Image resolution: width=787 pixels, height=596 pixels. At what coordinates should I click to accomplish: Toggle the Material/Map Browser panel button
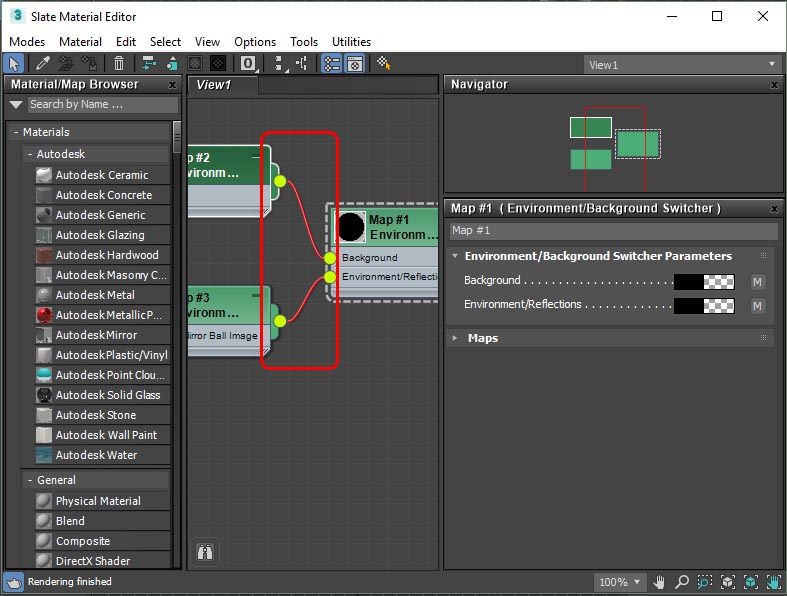[331, 64]
